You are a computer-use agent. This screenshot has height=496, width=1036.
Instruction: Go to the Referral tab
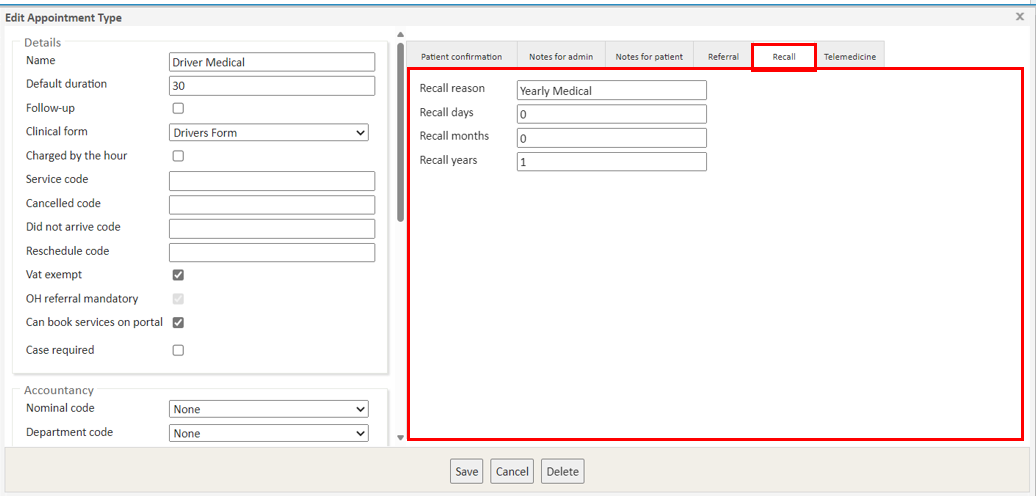coord(723,57)
